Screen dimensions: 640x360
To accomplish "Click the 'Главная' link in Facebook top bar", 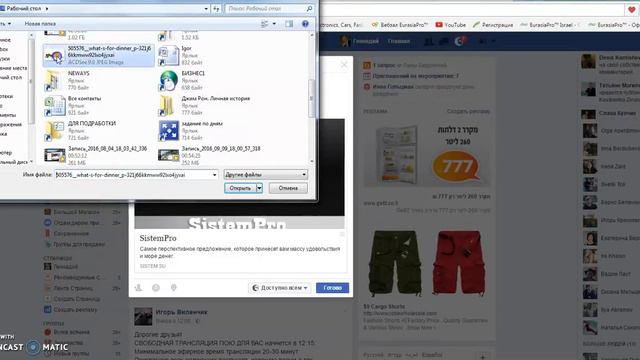I will tap(398, 41).
